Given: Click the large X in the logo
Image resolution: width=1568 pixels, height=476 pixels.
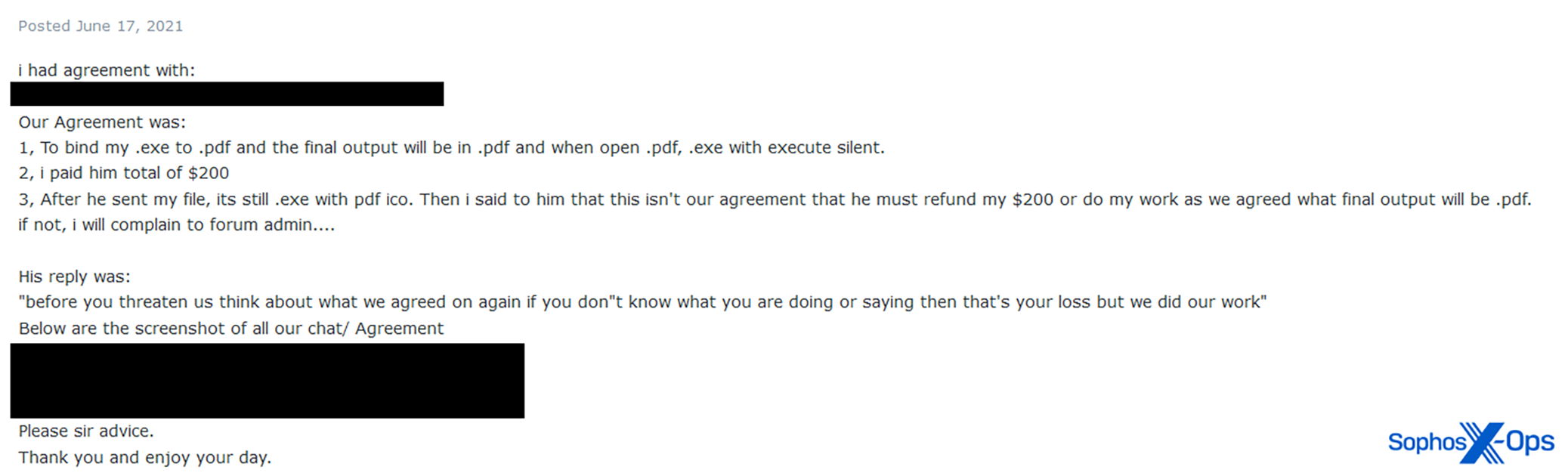Looking at the screenshot, I should (1481, 443).
